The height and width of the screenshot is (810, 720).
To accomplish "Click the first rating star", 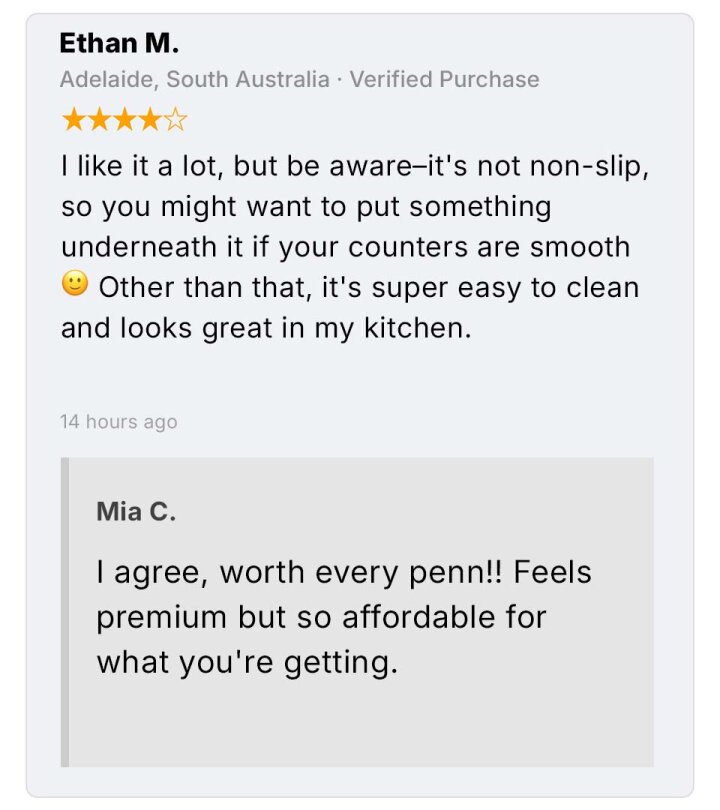I will 74,120.
